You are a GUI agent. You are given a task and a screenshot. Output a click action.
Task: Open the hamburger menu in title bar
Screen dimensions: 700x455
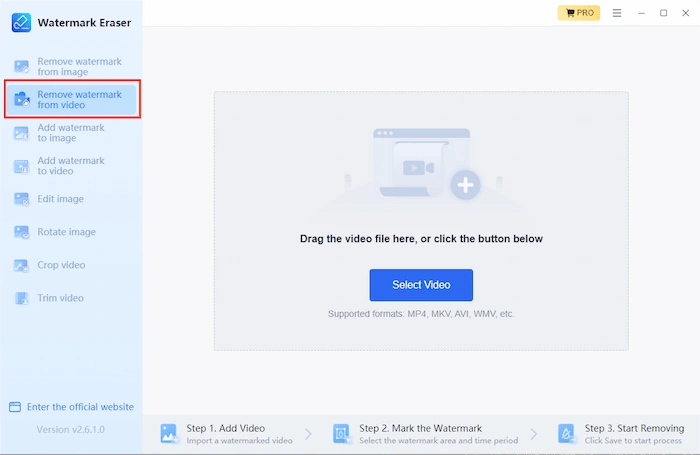tap(617, 13)
